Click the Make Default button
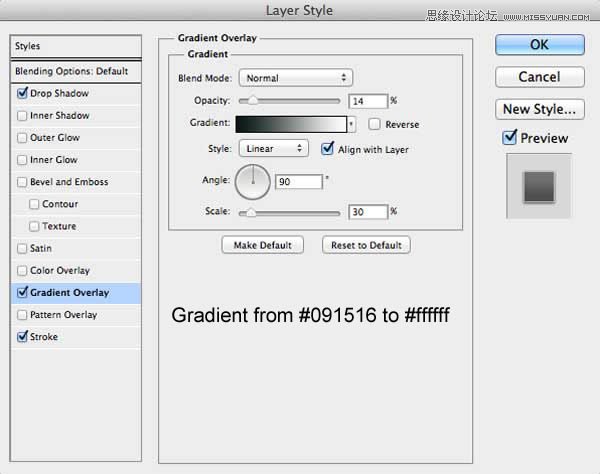Viewport: 600px width, 474px height. tap(262, 245)
